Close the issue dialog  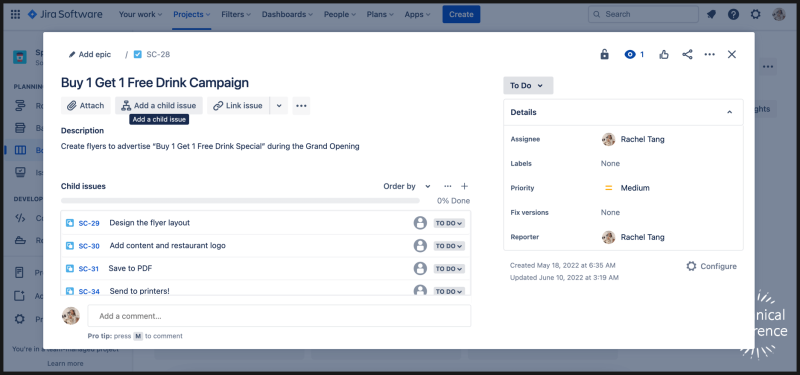point(732,54)
